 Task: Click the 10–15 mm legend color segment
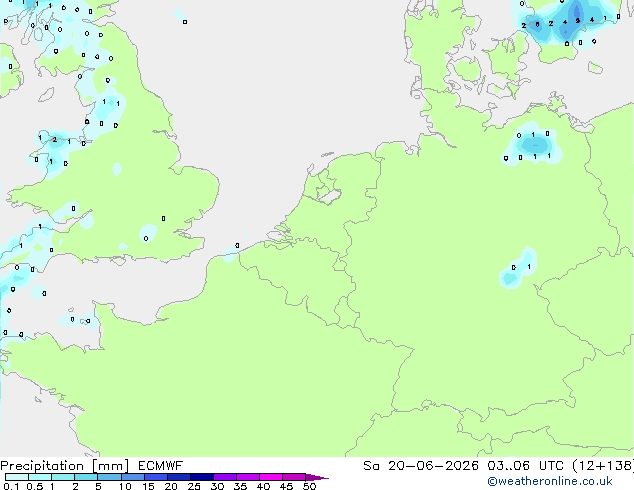[133, 477]
